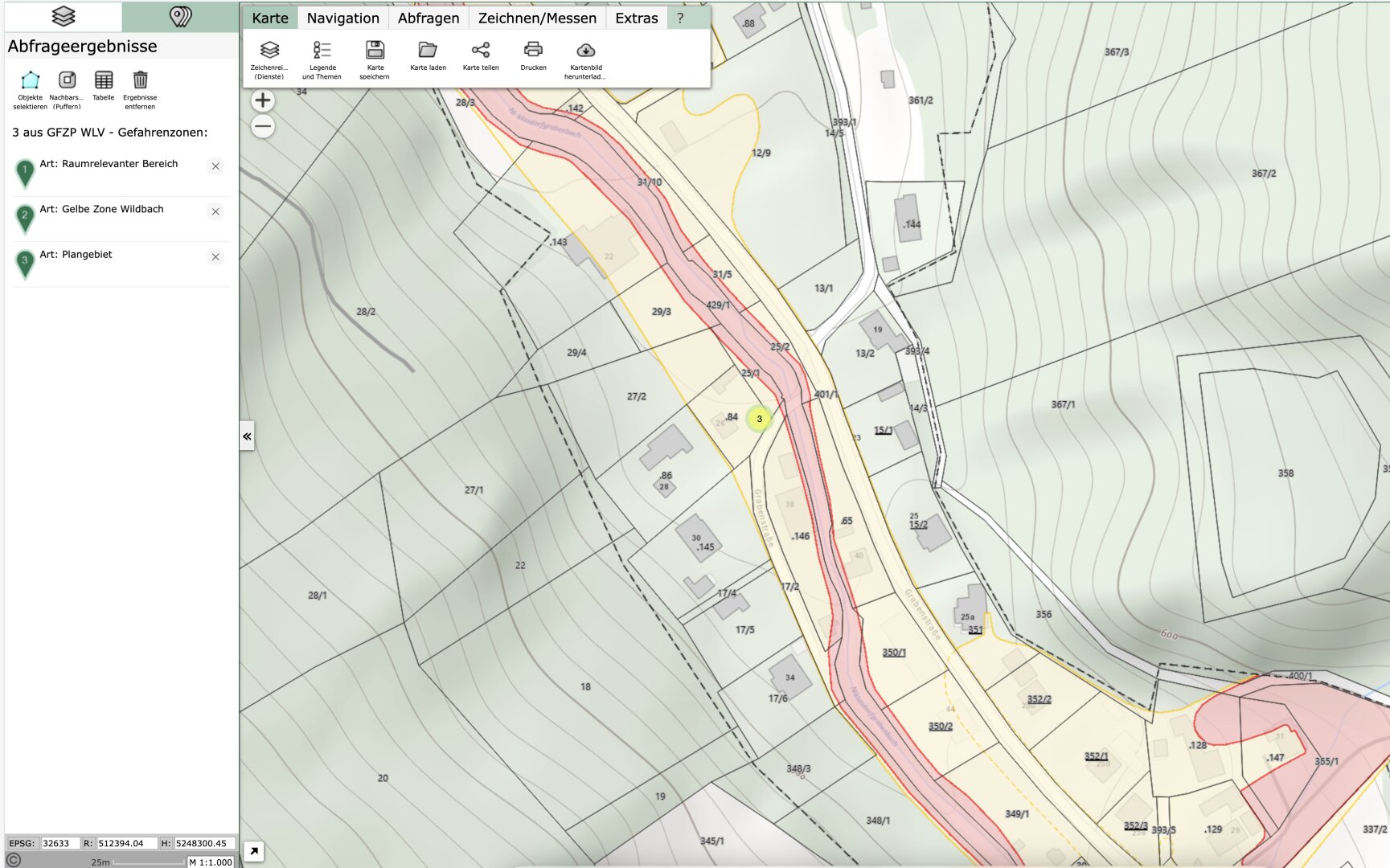Remove the Gelbe Zone Wildbach result

pyautogui.click(x=215, y=211)
